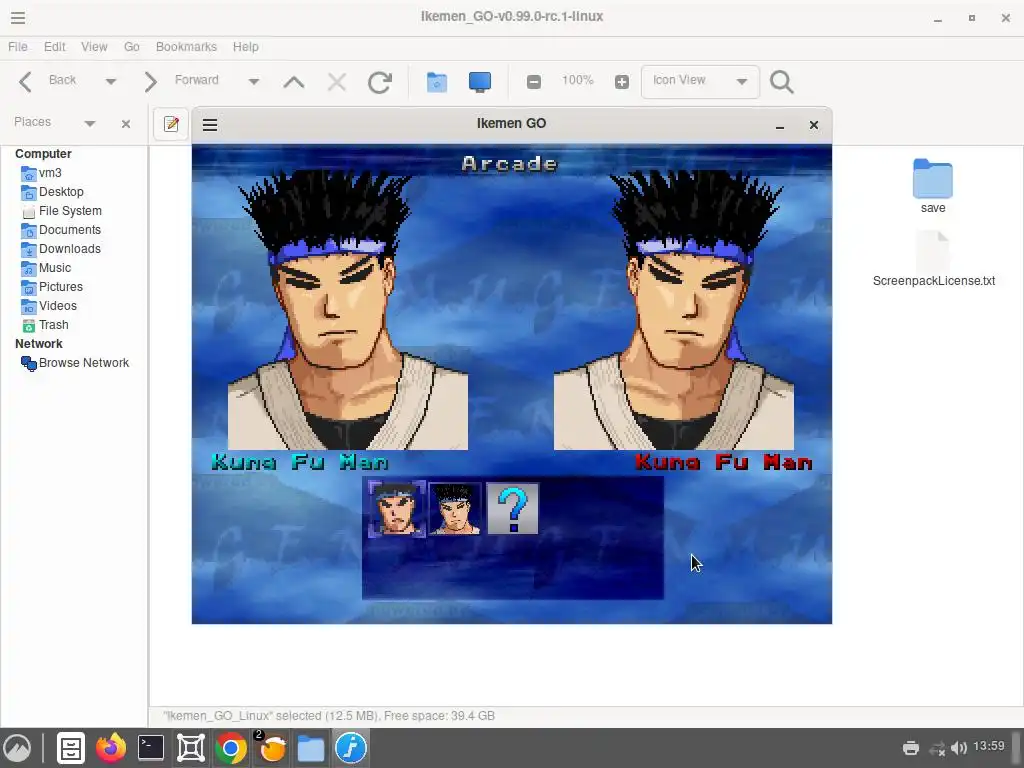
Task: Open the file manager hamburger menu
Action: [x=18, y=18]
